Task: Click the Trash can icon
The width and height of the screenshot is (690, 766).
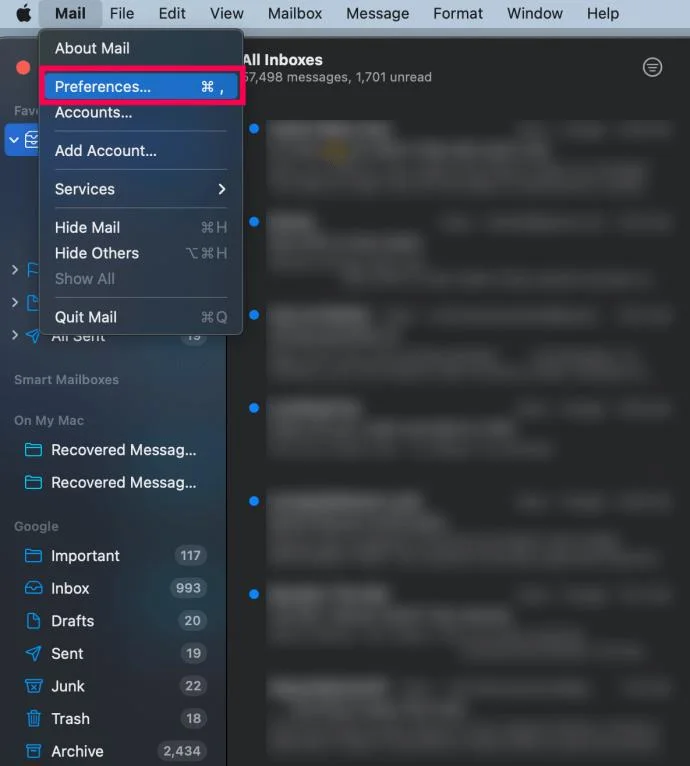Action: coord(33,718)
